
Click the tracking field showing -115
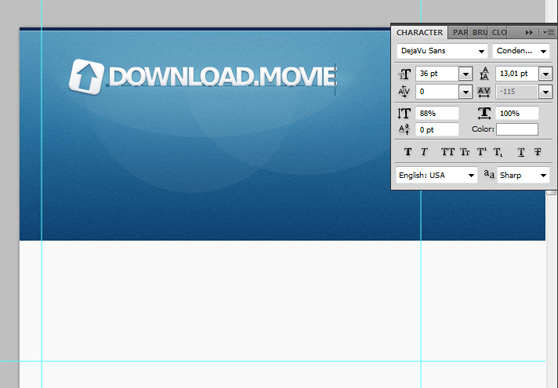tap(517, 92)
